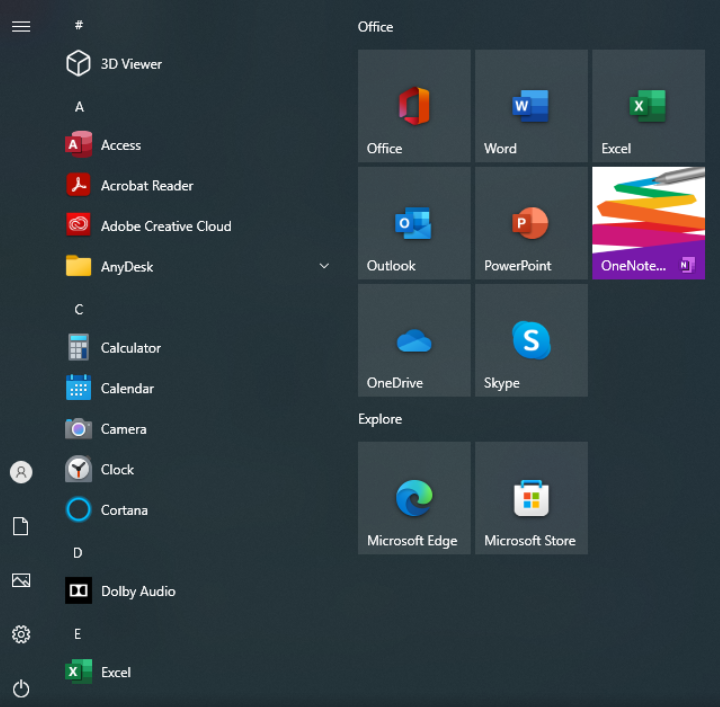Click the letter D section header
The width and height of the screenshot is (720, 707).
click(78, 553)
